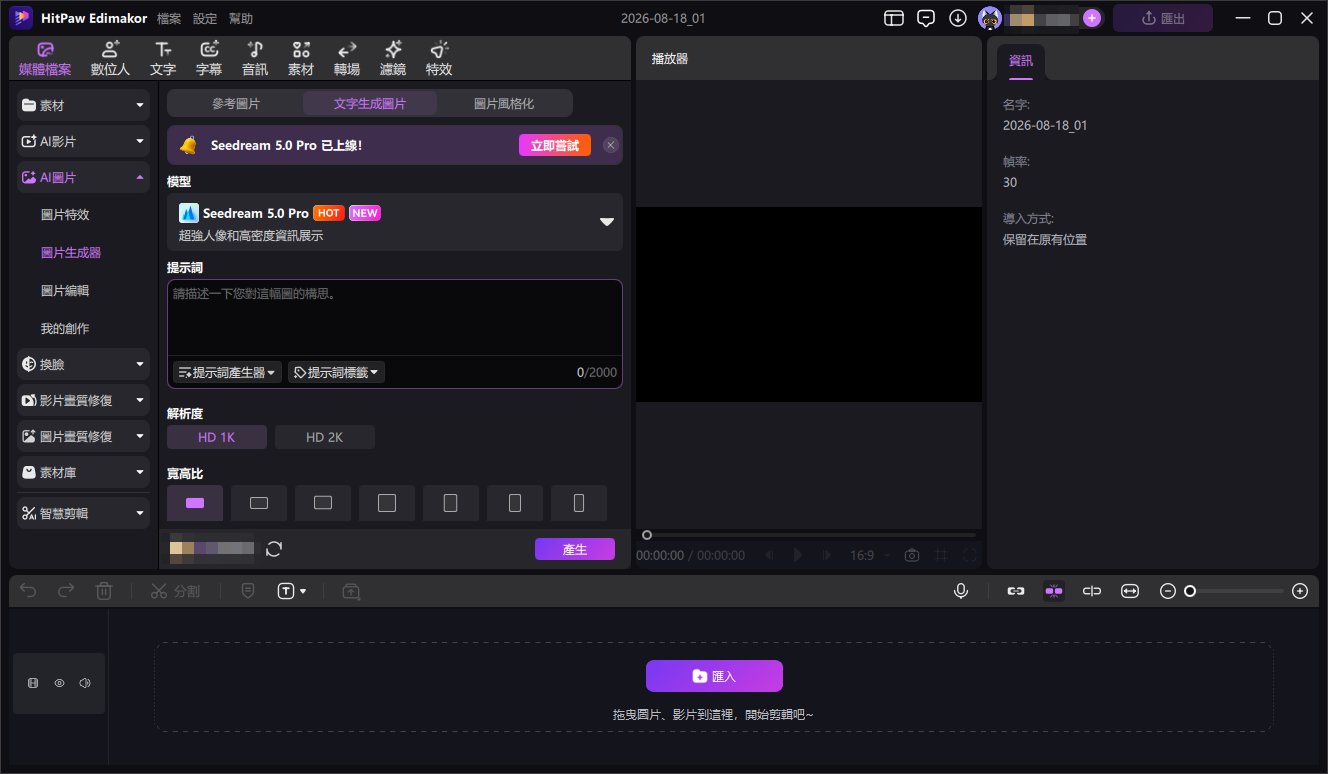The height and width of the screenshot is (774, 1328).
Task: Click the add track icon in timeline toolbar
Action: point(351,591)
